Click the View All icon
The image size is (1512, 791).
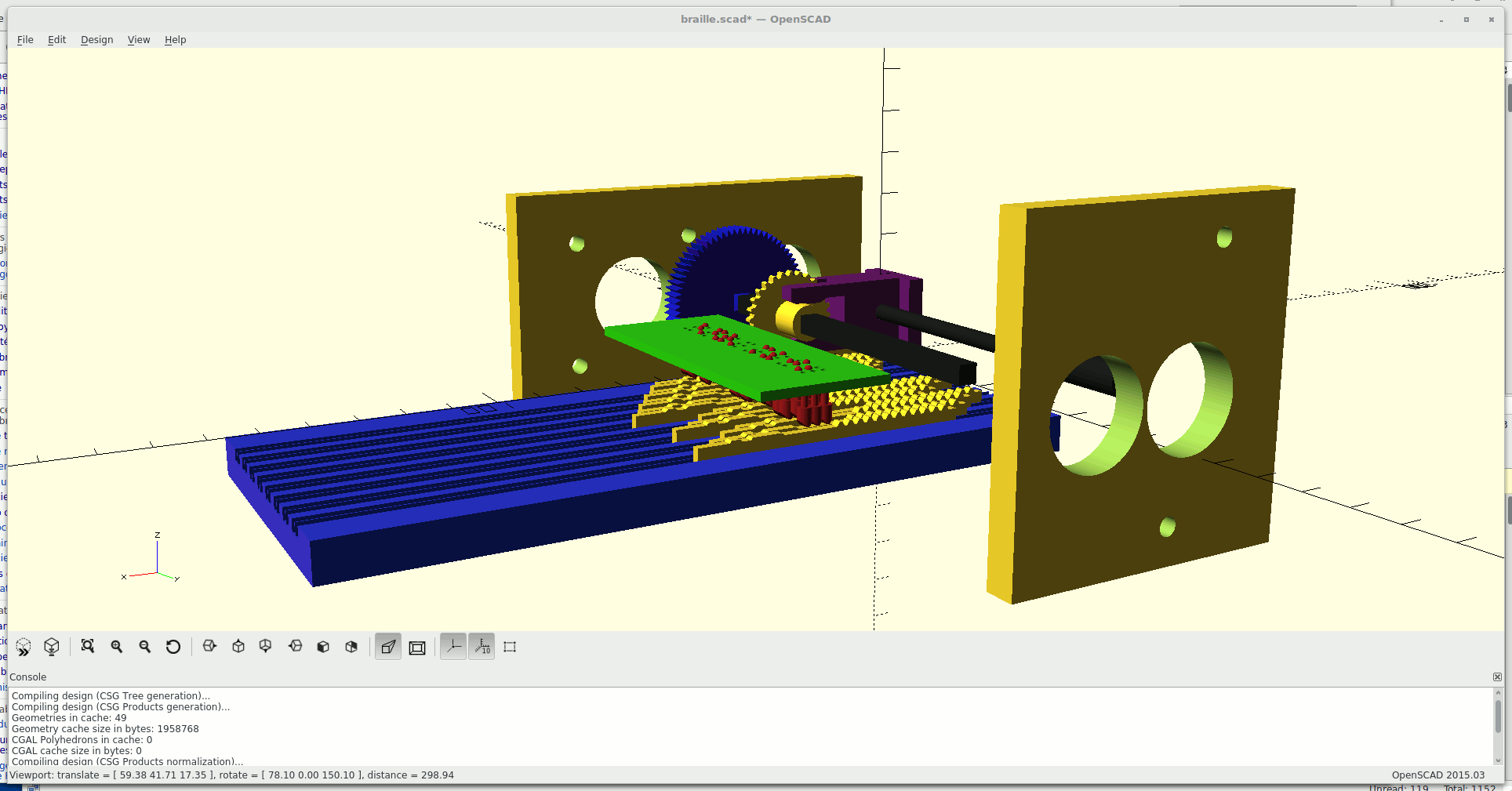[88, 647]
